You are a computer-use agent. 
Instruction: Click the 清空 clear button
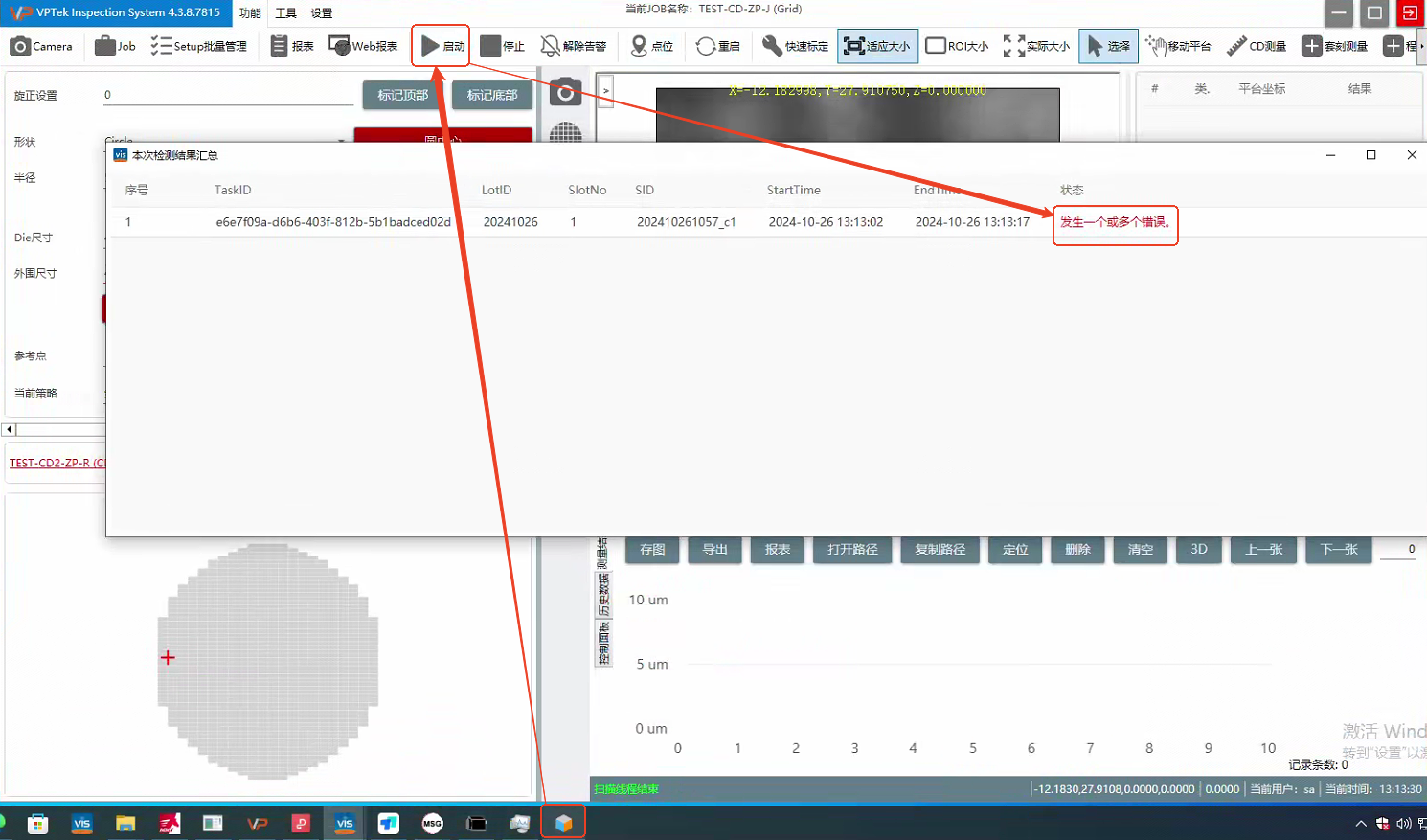point(1140,550)
